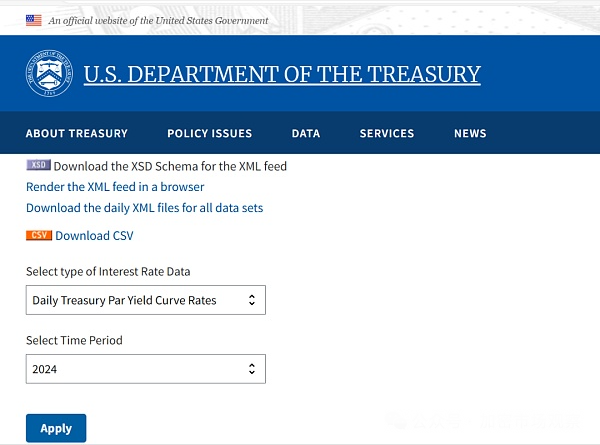The height and width of the screenshot is (445, 600).
Task: Download the daily XML files for all data sets
Action: 144,208
